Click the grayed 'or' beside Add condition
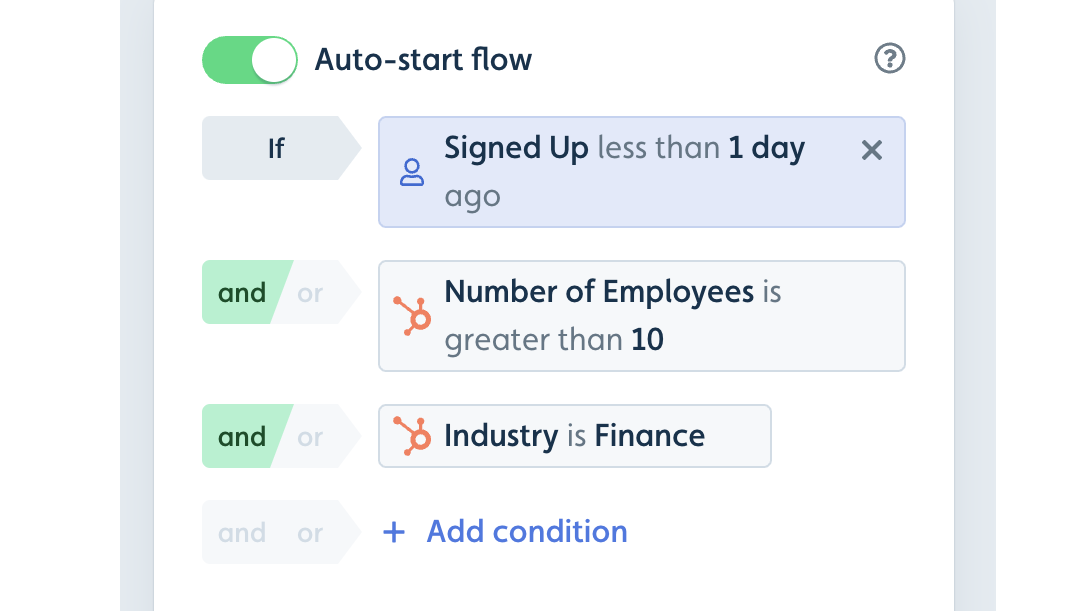This screenshot has width=1087, height=611. (x=309, y=532)
